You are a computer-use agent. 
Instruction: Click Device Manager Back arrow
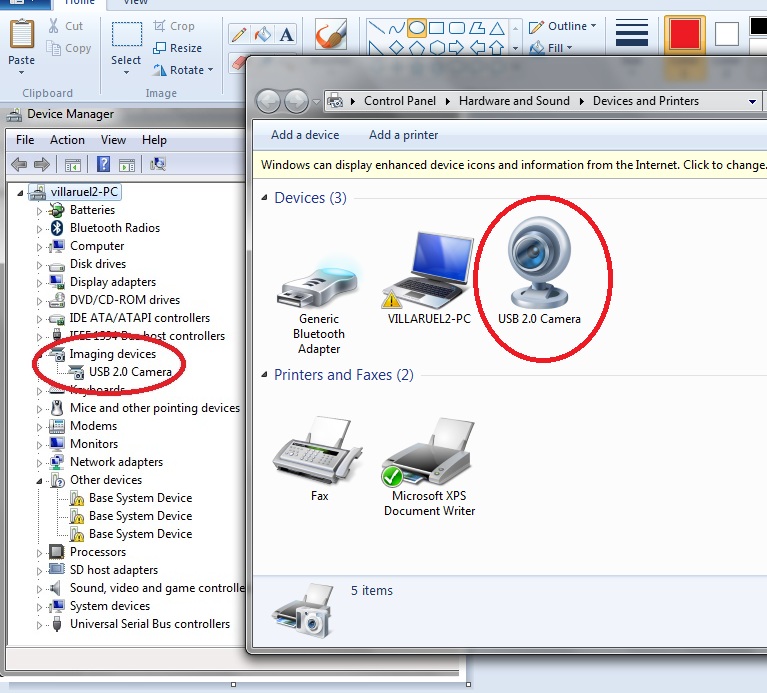[x=19, y=164]
